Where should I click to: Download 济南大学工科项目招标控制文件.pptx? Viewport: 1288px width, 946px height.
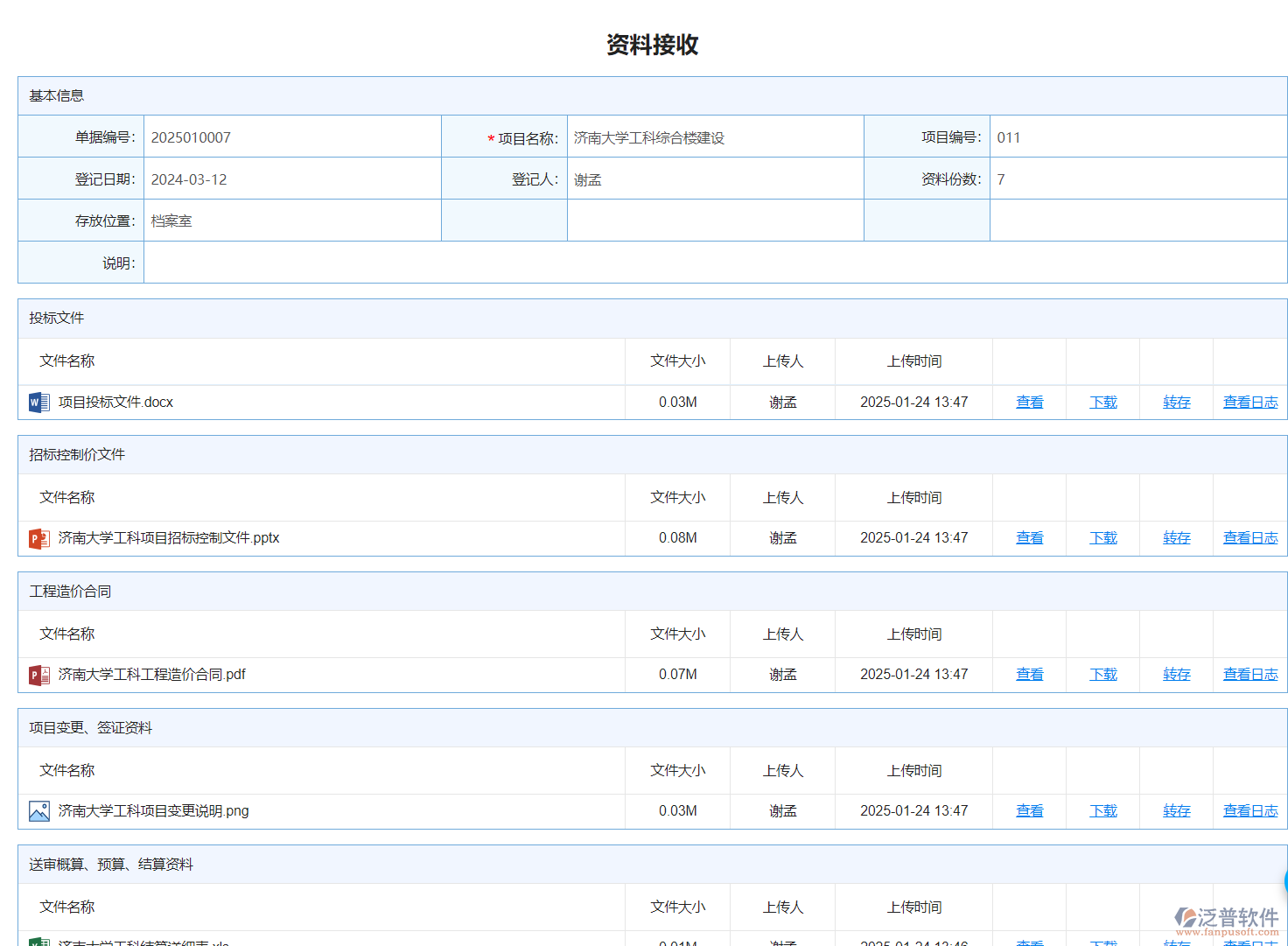(1102, 538)
